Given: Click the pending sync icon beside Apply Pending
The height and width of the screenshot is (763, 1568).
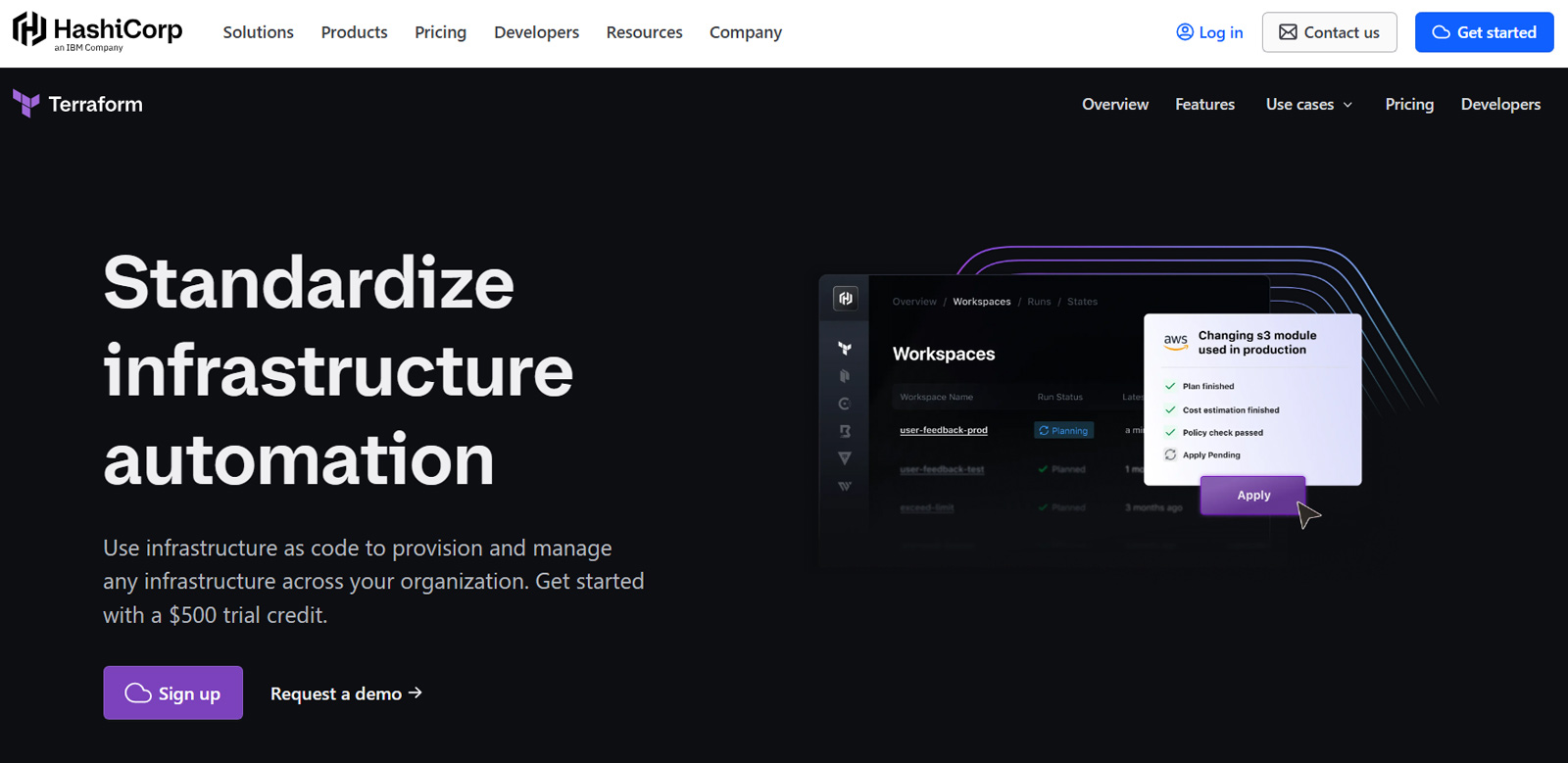Looking at the screenshot, I should click(x=1170, y=454).
